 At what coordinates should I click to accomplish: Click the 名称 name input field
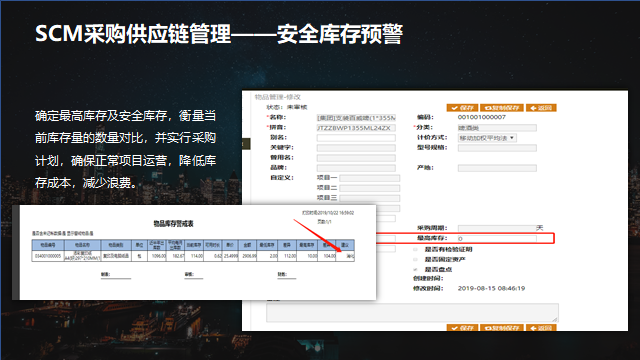pyautogui.click(x=356, y=118)
